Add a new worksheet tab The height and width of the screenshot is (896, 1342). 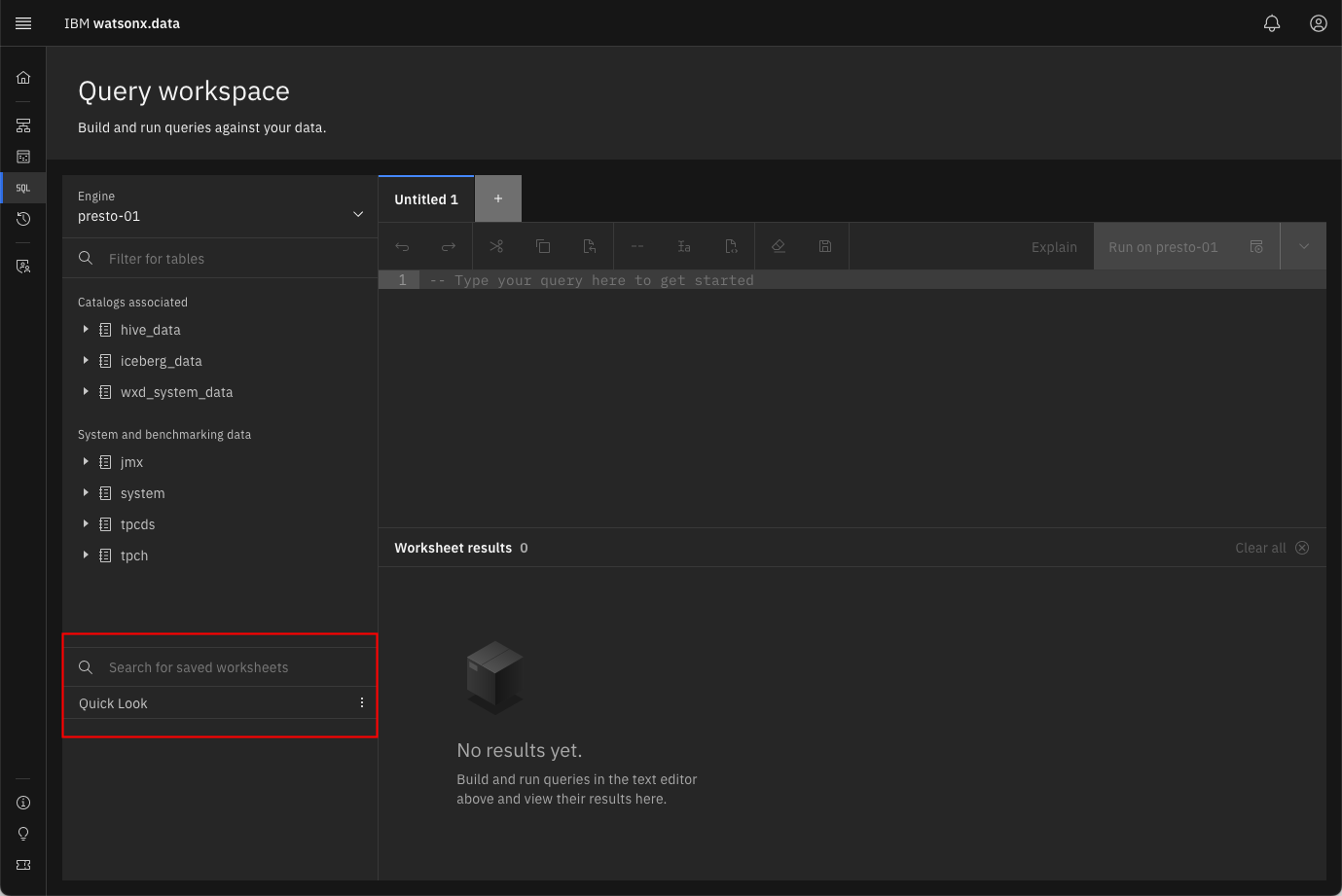(498, 199)
